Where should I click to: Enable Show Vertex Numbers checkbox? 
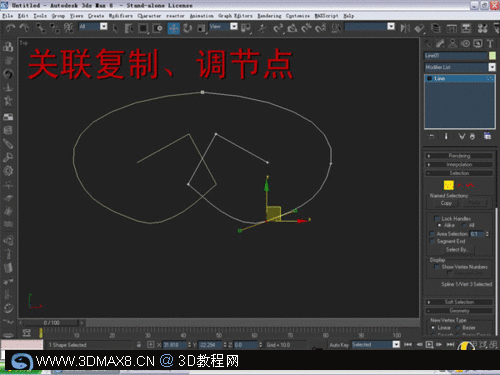[437, 267]
